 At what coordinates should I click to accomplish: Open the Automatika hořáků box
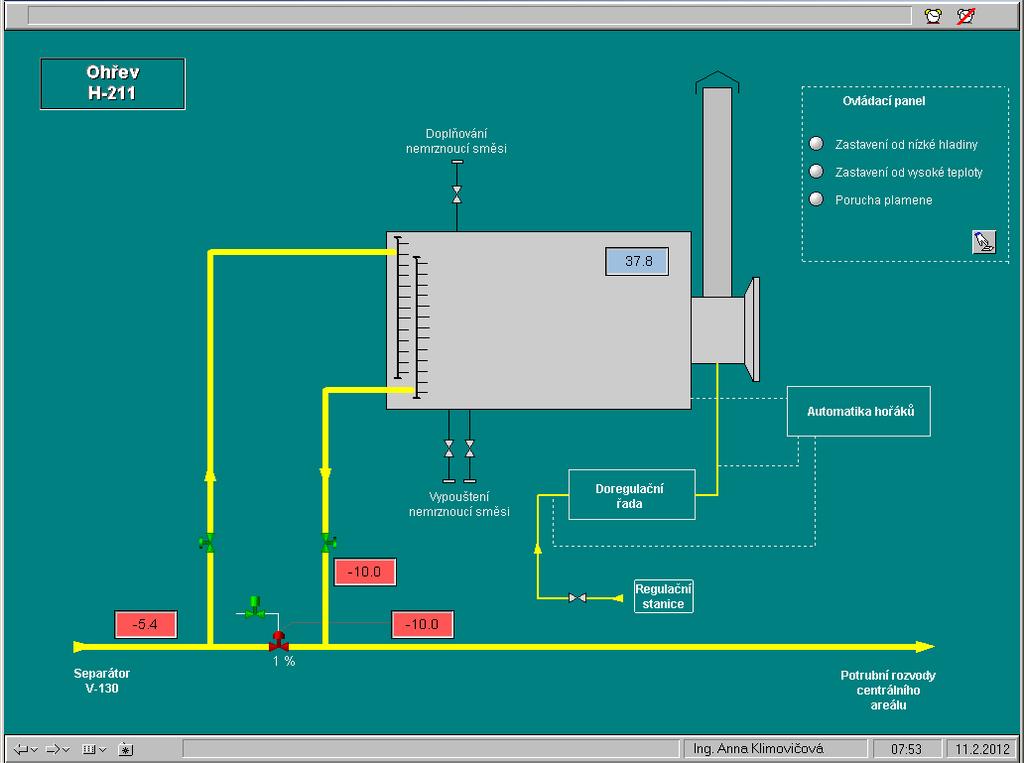click(859, 412)
